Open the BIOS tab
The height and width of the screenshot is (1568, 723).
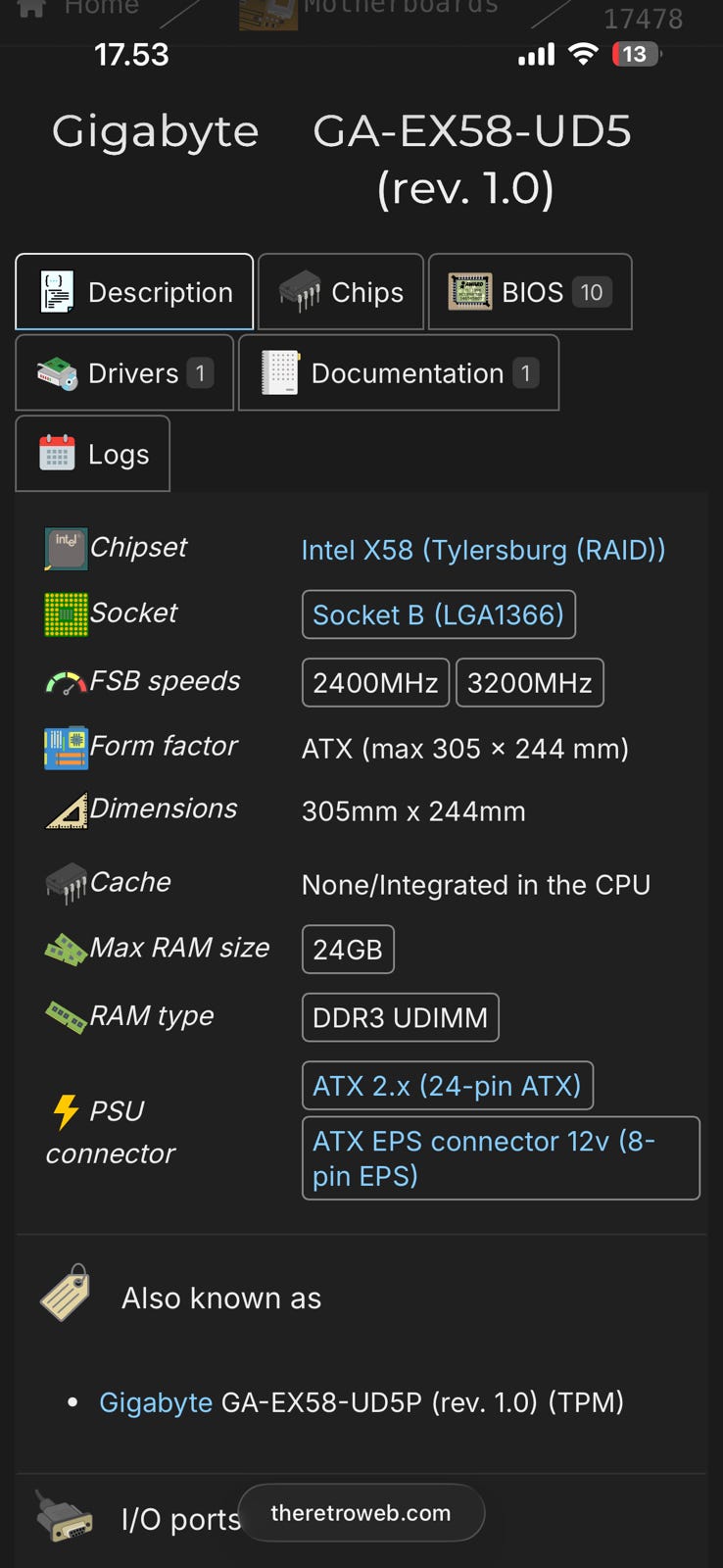pyautogui.click(x=530, y=292)
